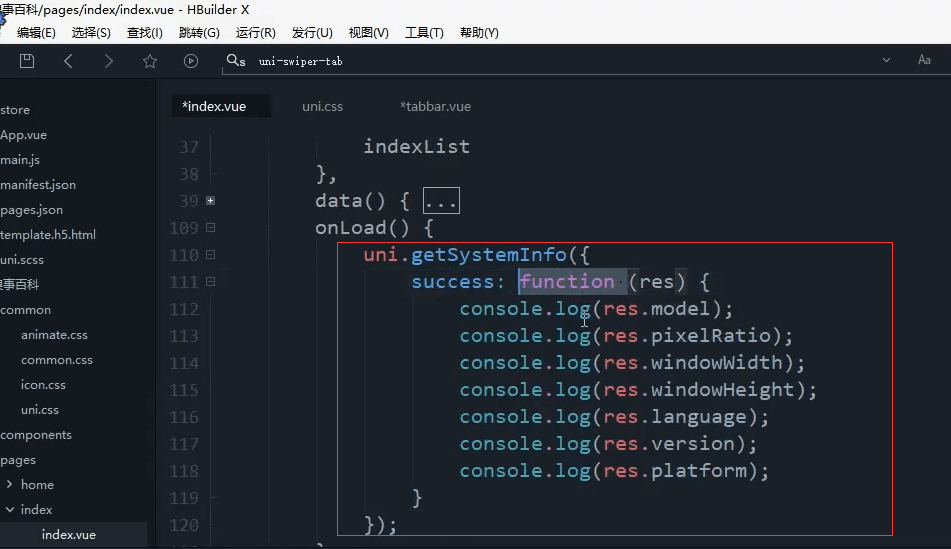Open animate.css in the common folder
The width and height of the screenshot is (951, 549).
tap(54, 335)
